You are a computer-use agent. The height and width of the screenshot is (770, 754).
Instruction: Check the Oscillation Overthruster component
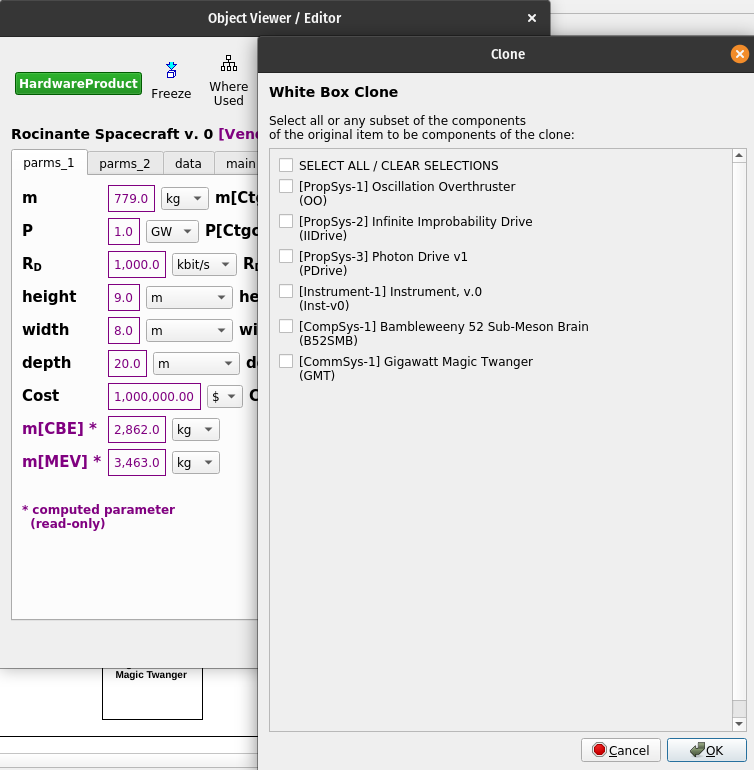pos(286,186)
